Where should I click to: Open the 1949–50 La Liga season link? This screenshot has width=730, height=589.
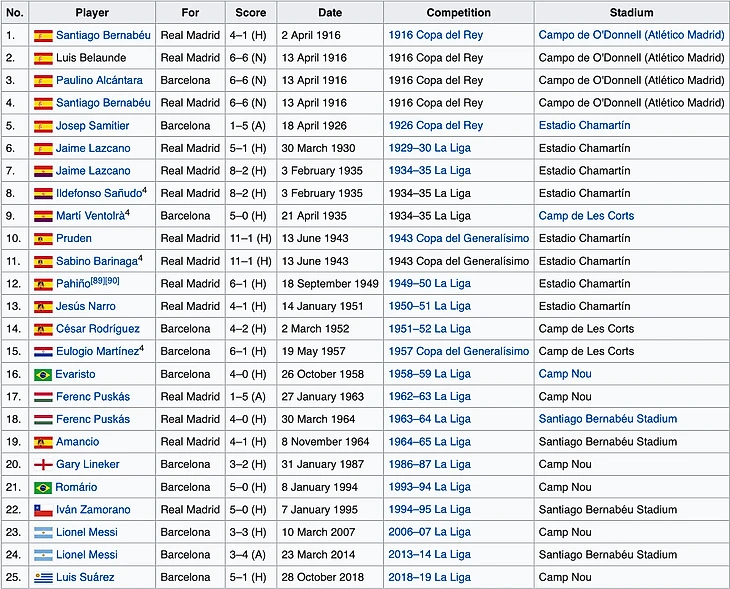coord(430,284)
